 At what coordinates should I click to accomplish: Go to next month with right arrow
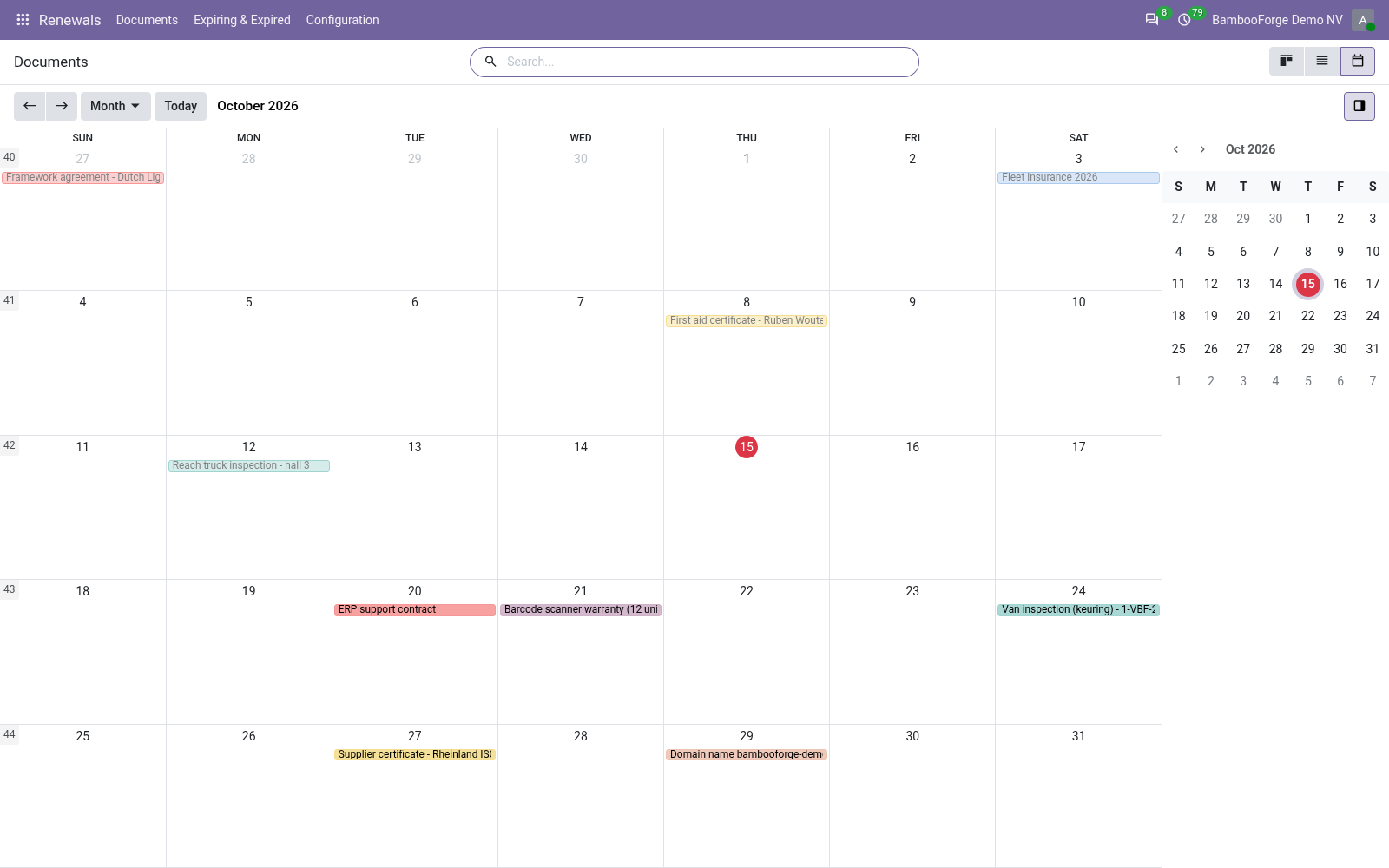pos(62,106)
